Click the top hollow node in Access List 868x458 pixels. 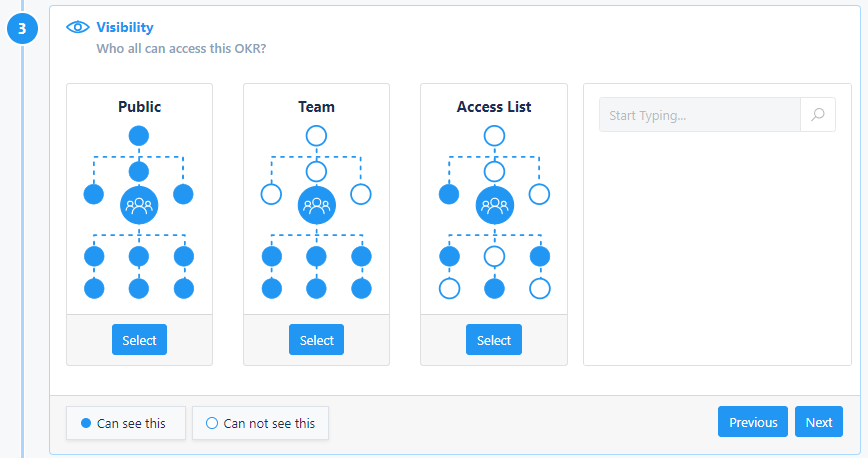click(x=494, y=135)
